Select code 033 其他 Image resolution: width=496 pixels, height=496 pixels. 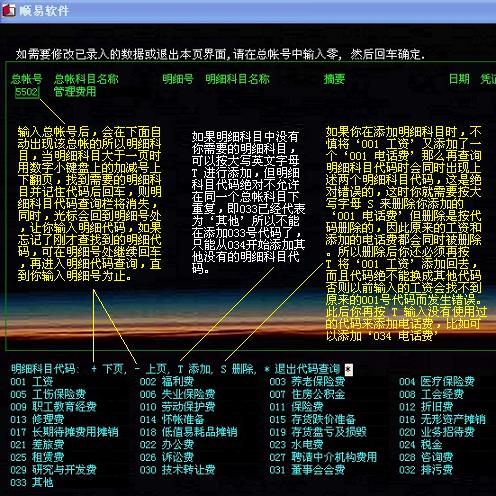[32, 482]
